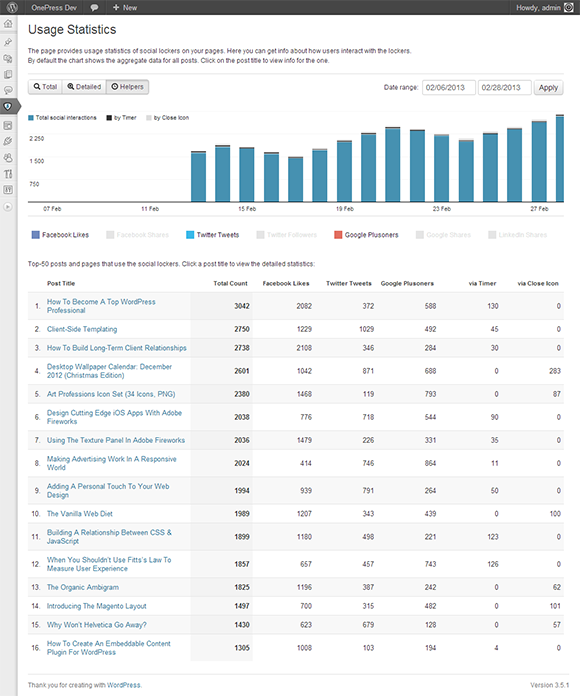
Task: Switch to the Helpers chart view
Action: click(127, 87)
